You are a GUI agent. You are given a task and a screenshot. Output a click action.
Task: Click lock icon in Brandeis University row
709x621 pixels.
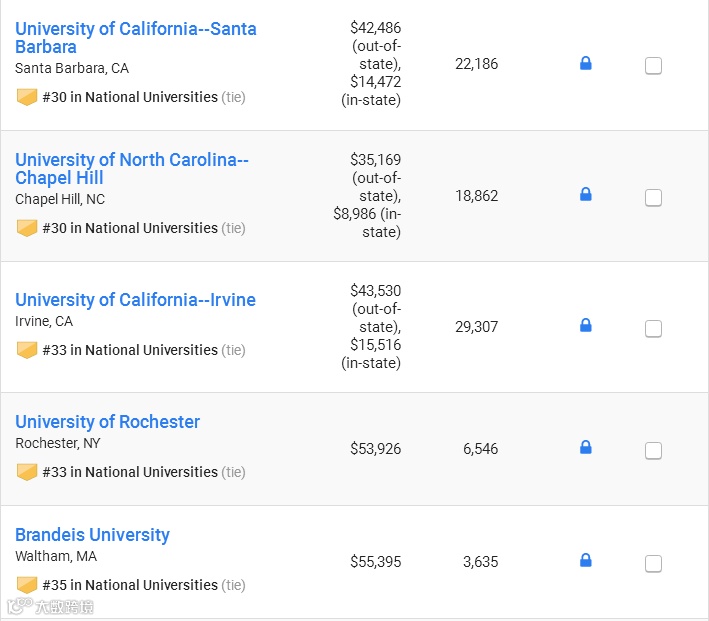[586, 561]
